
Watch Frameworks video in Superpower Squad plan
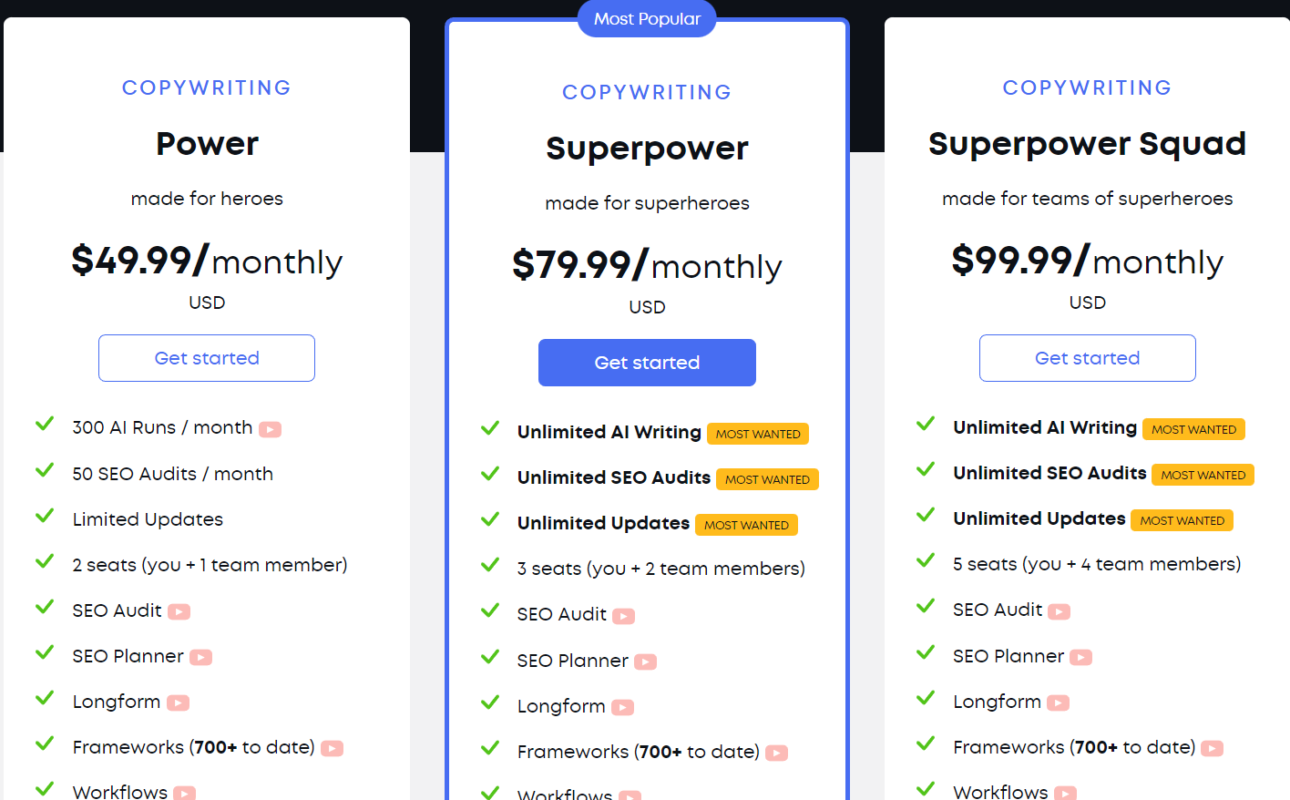[1212, 748]
